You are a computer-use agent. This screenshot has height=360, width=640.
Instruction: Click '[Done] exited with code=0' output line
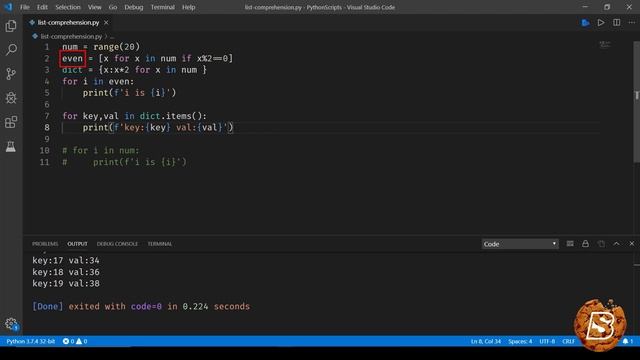(141, 307)
